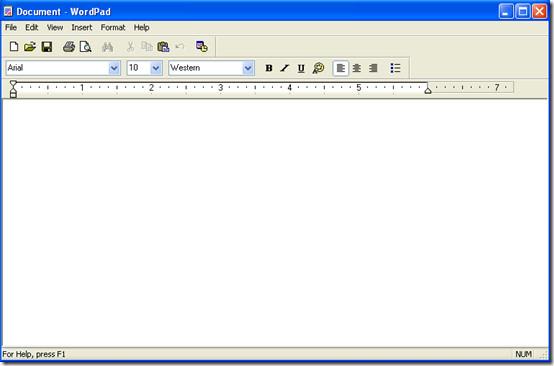
Task: Center the text alignment
Action: (357, 68)
